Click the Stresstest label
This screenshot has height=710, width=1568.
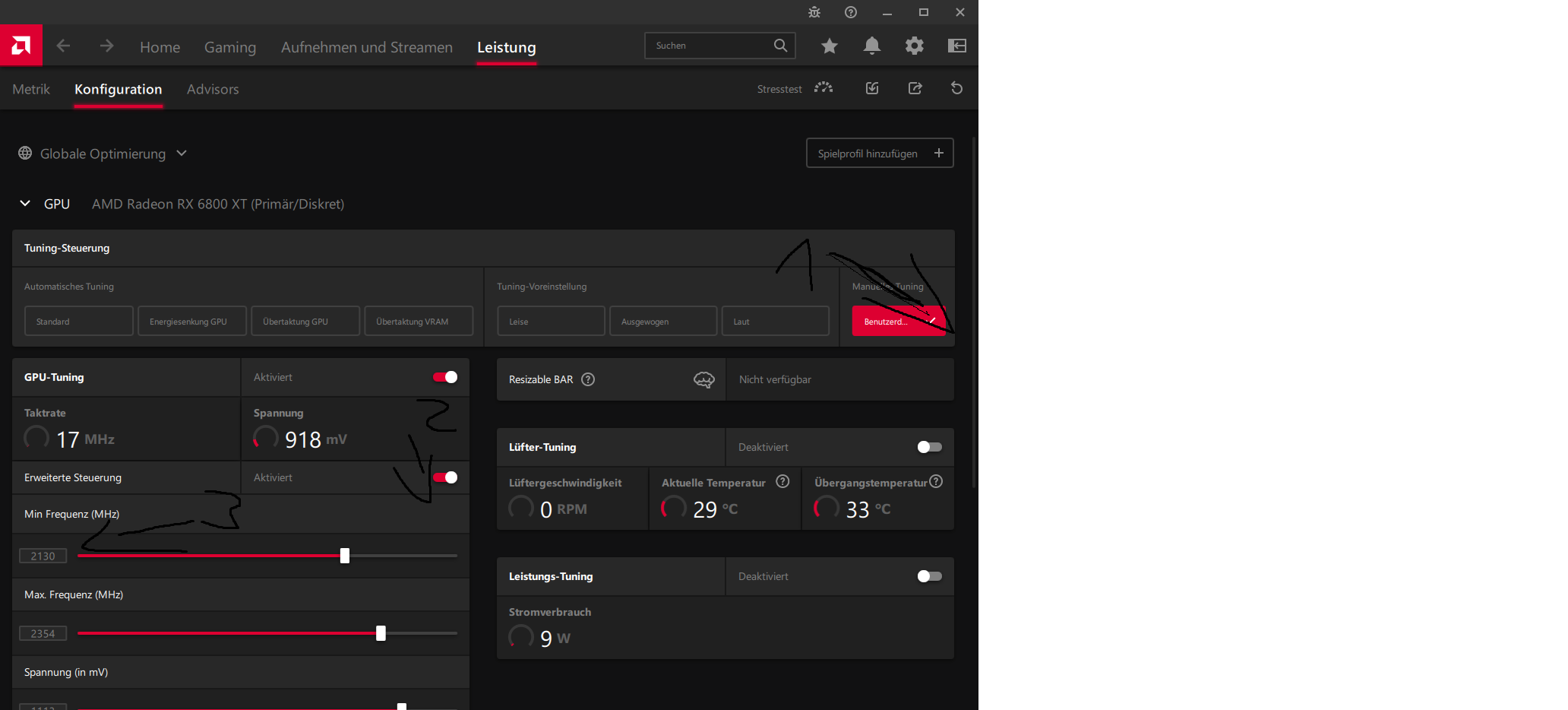779,89
